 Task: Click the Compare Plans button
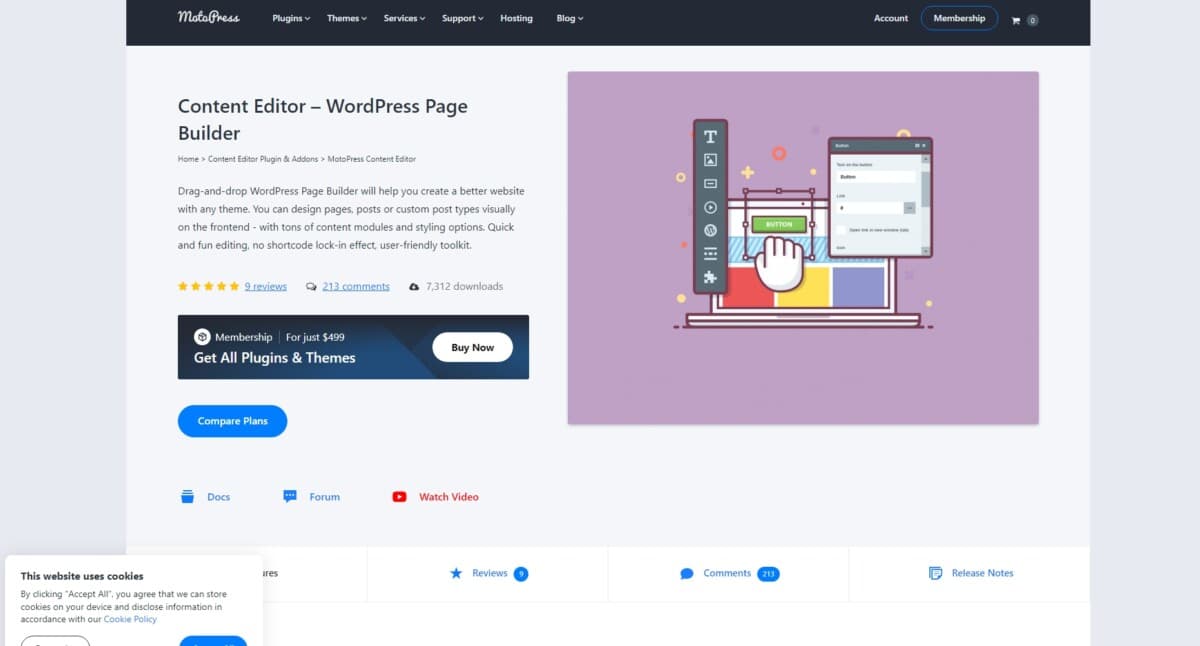coord(232,421)
